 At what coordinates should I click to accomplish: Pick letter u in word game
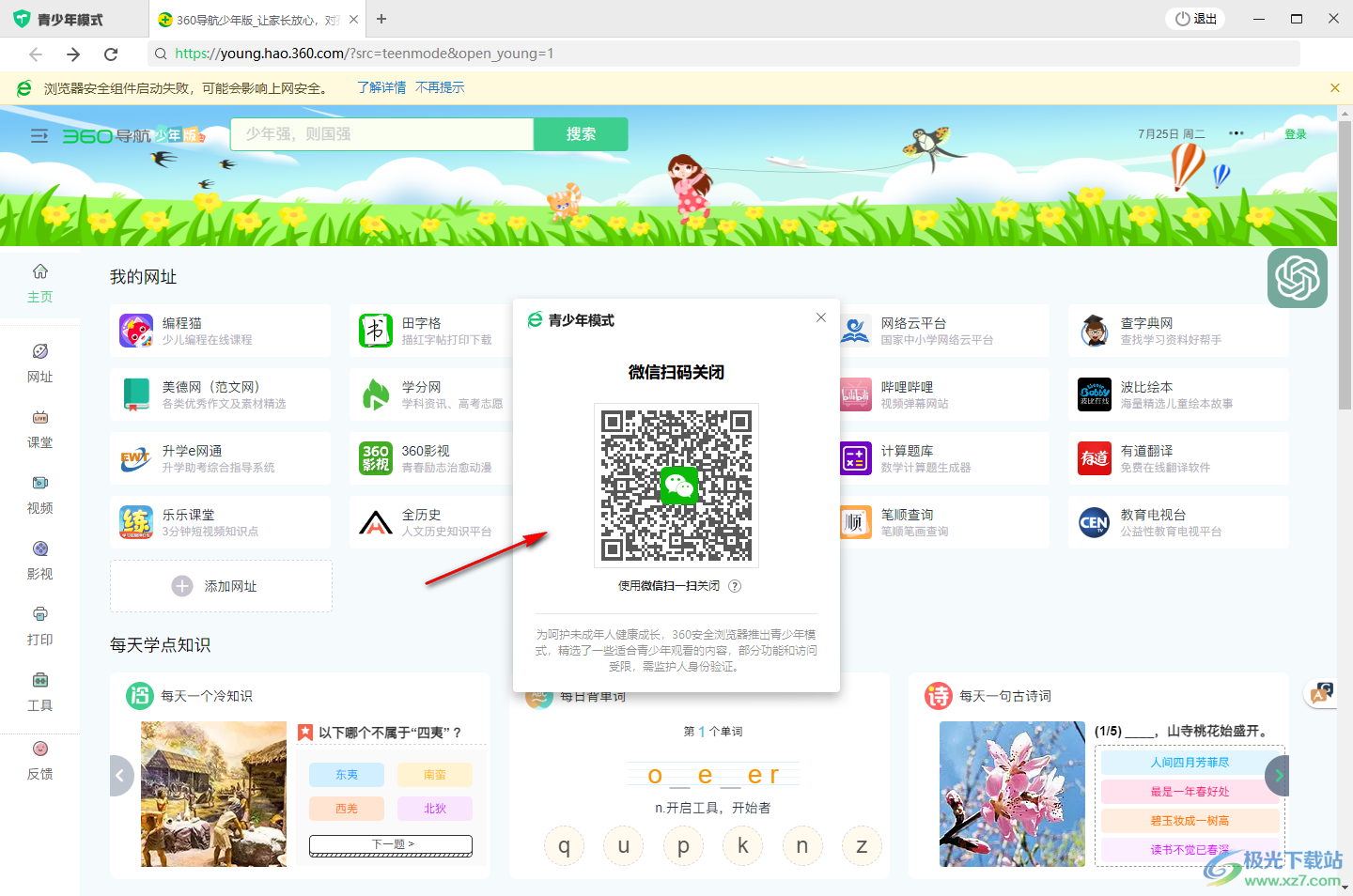[x=623, y=845]
